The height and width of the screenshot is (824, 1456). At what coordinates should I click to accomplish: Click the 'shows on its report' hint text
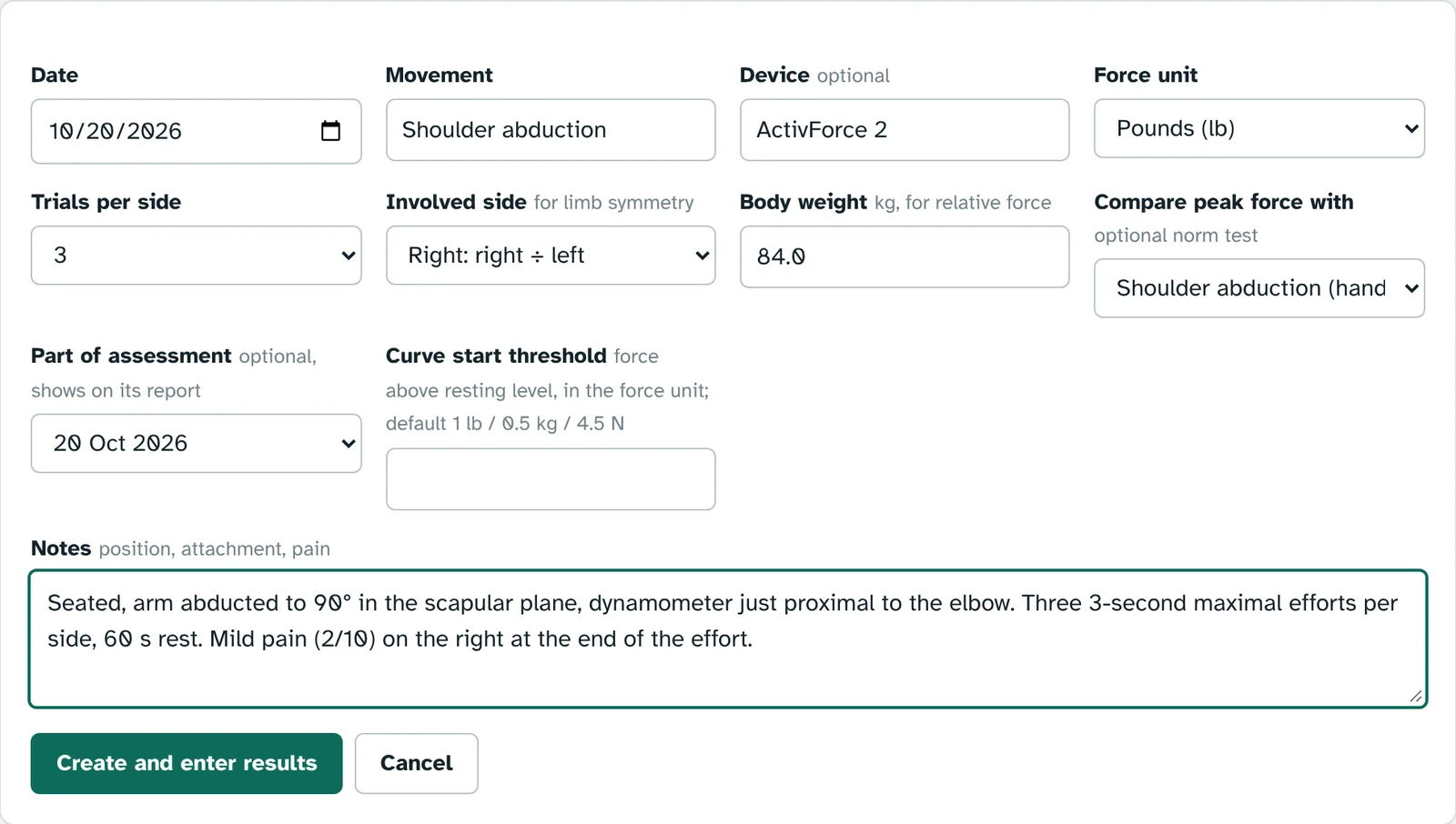coord(116,391)
